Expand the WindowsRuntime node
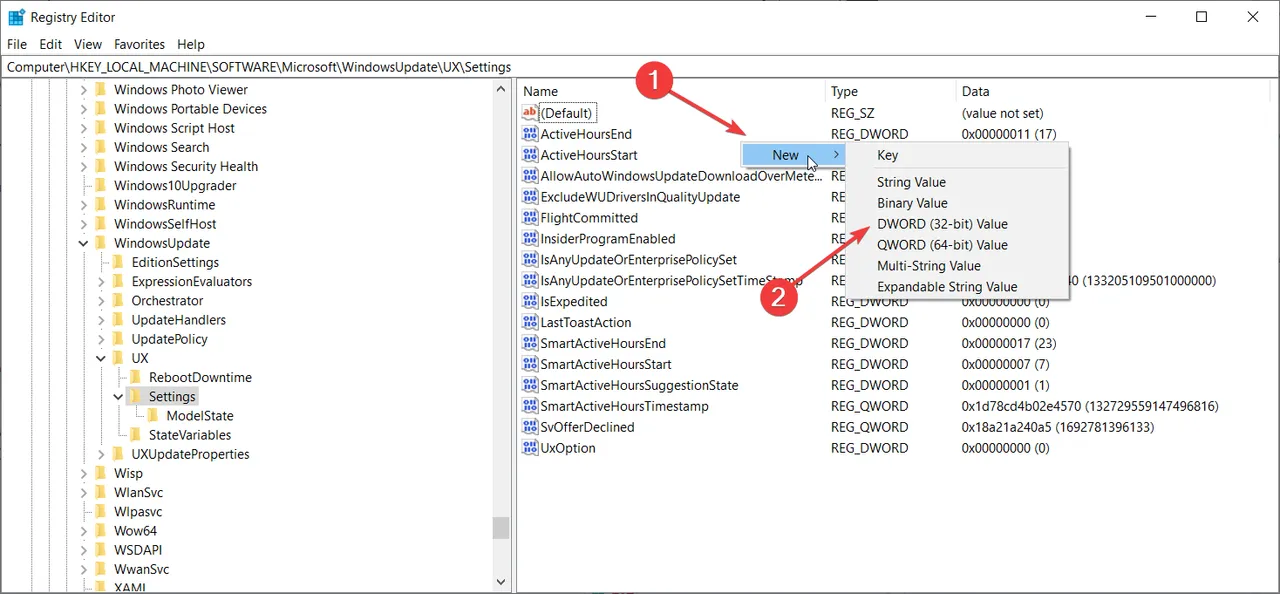This screenshot has width=1280, height=594. coord(84,205)
